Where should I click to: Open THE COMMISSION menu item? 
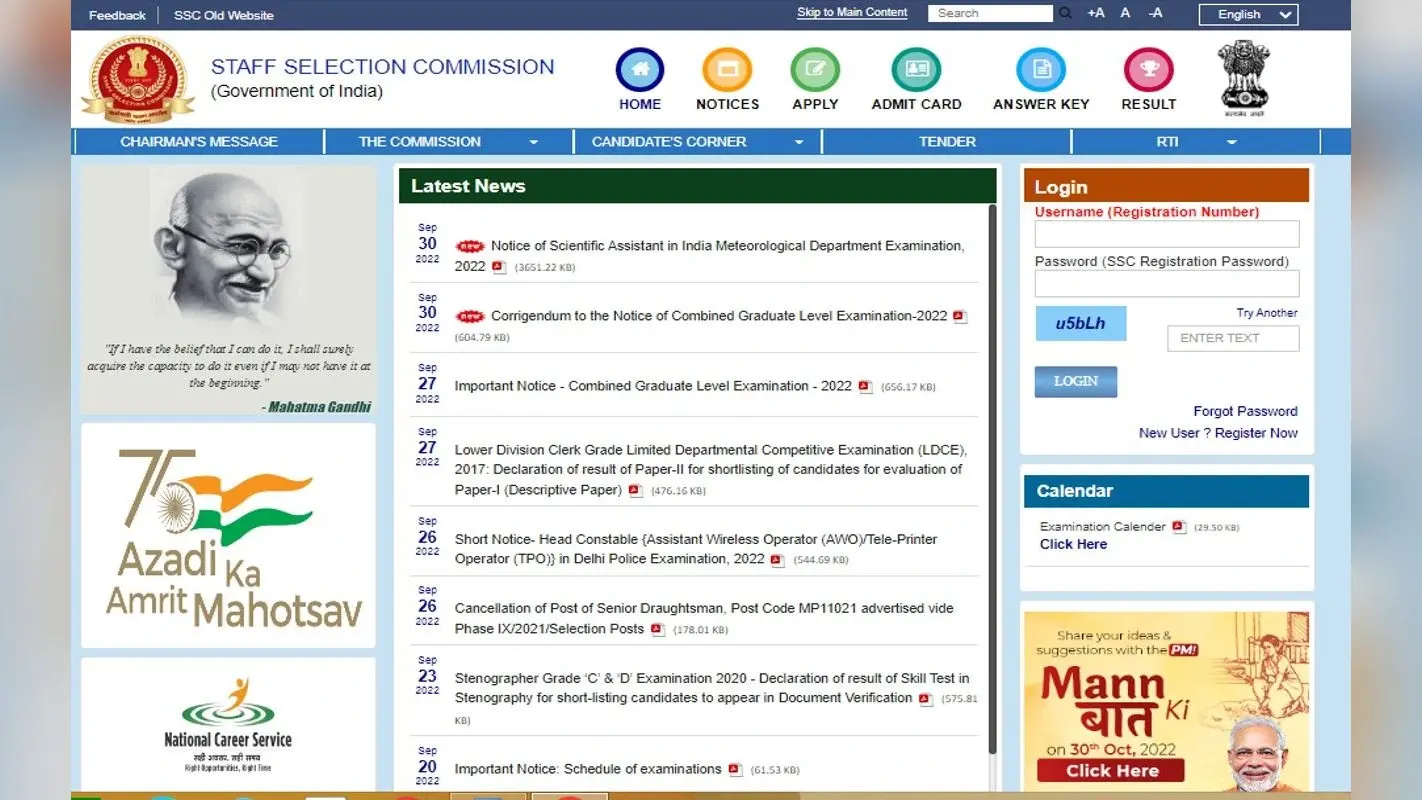click(420, 142)
